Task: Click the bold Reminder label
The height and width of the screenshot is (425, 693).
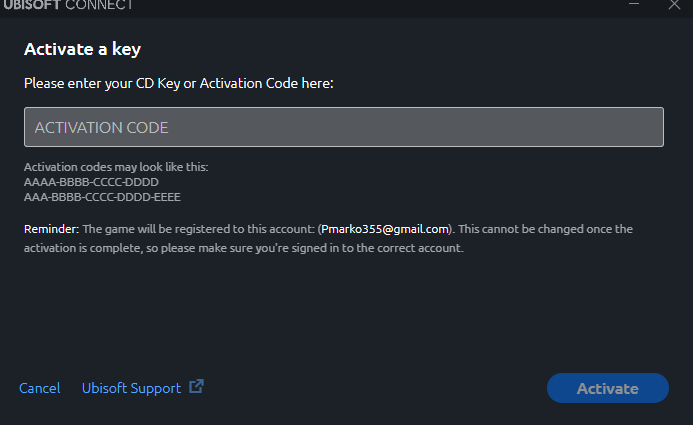Action: (x=51, y=229)
